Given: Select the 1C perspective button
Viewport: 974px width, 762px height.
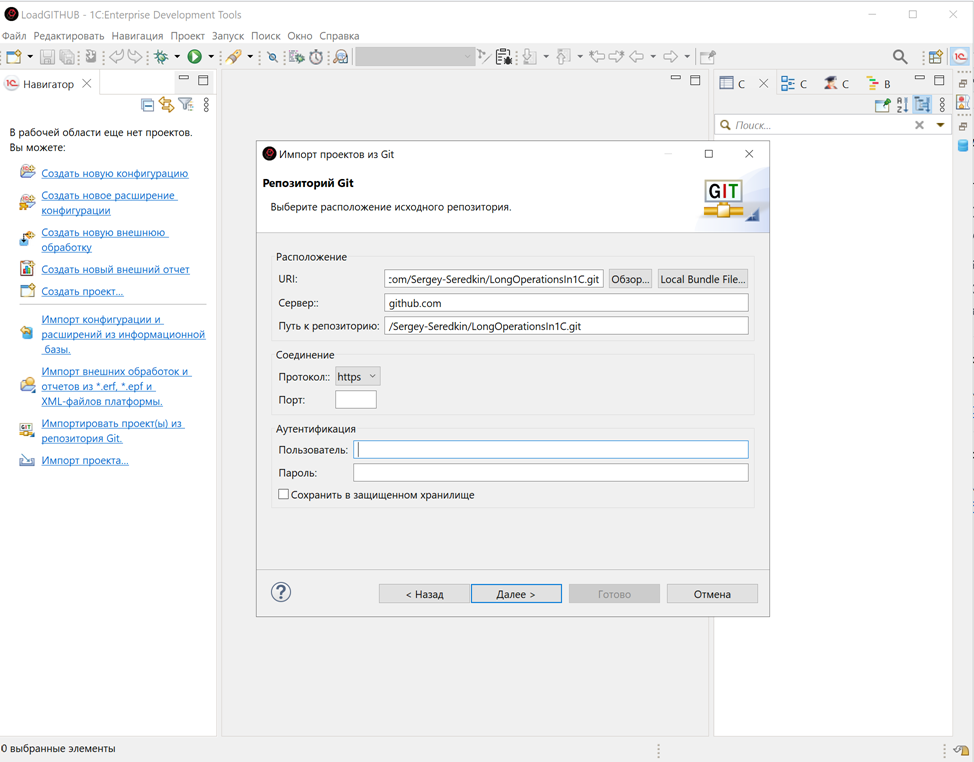Looking at the screenshot, I should click(x=960, y=57).
